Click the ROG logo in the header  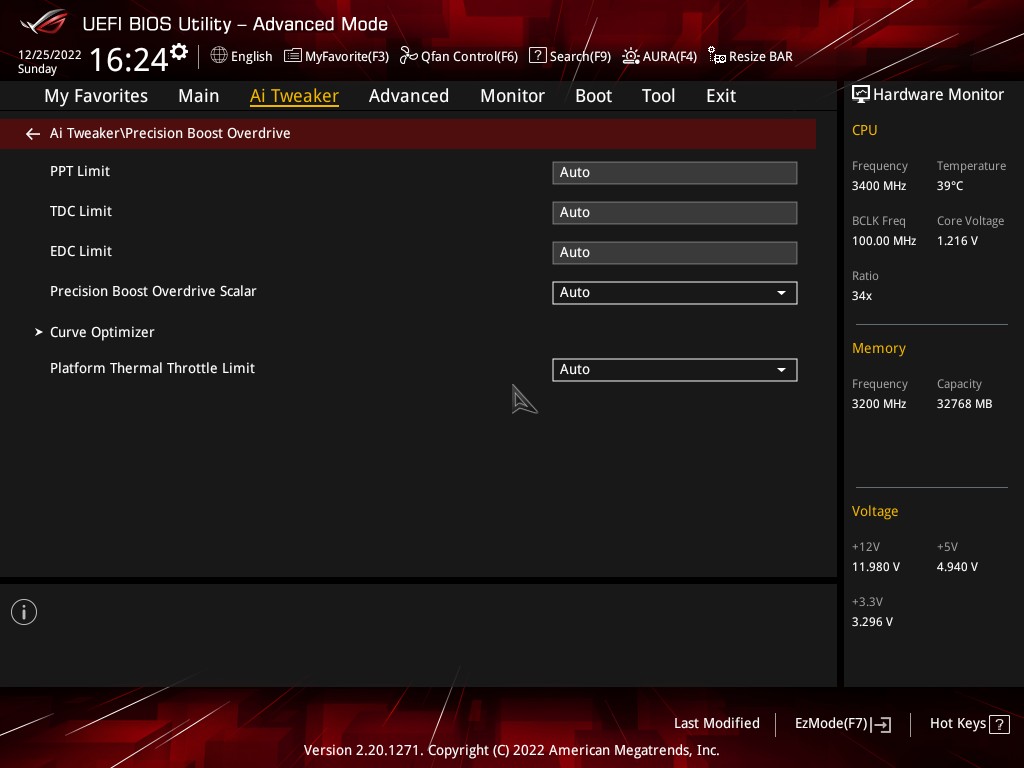click(x=44, y=23)
